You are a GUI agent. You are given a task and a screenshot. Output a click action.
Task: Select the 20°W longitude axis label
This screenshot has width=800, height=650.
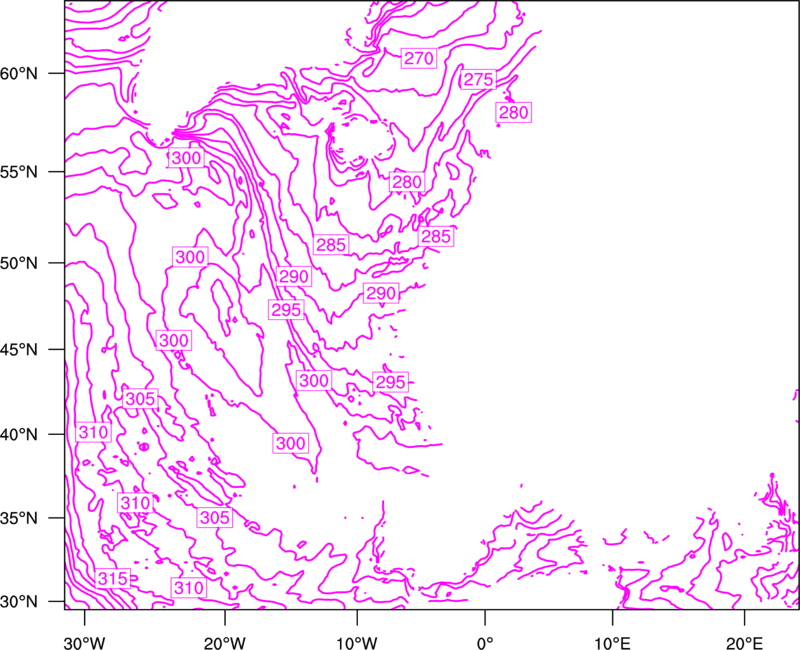(224, 643)
